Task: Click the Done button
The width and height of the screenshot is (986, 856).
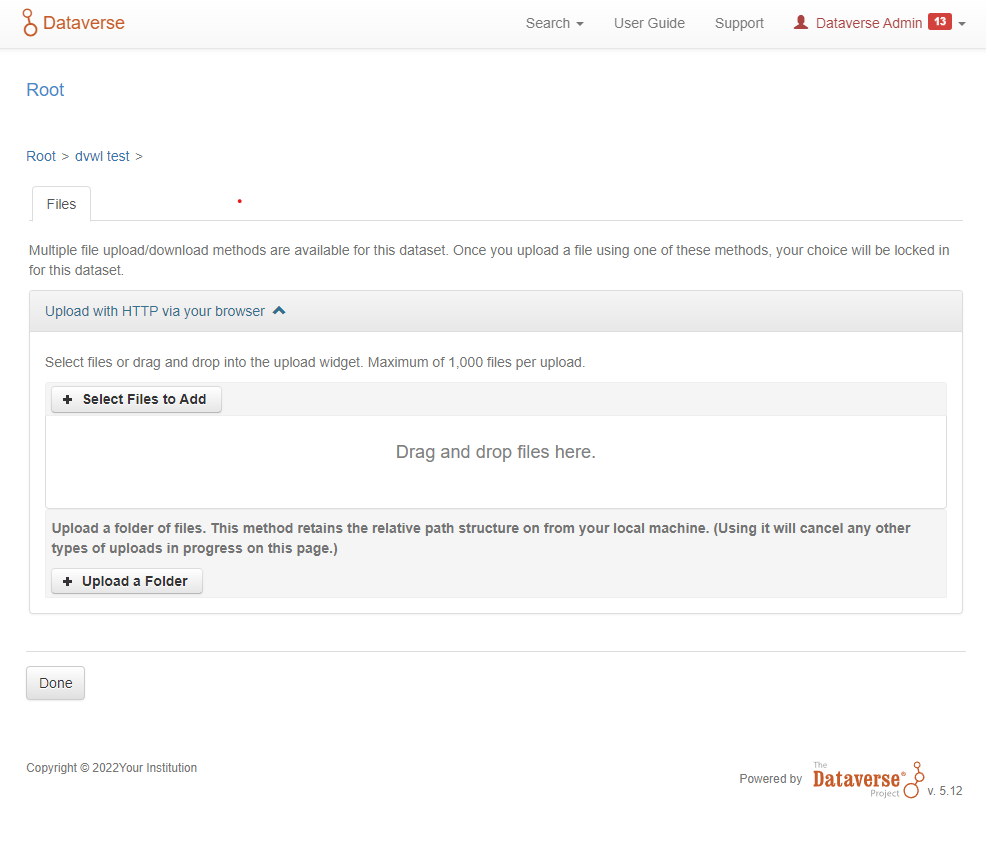Action: 55,683
